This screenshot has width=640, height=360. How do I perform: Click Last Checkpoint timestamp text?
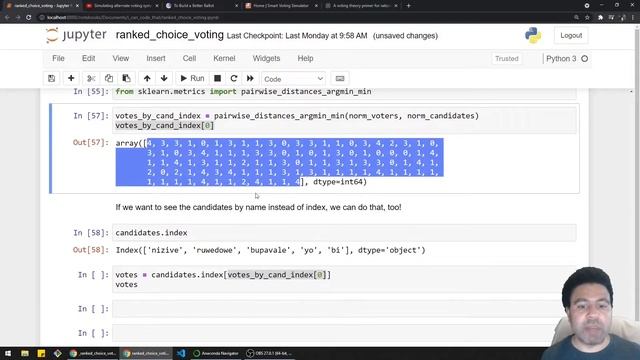pyautogui.click(x=297, y=36)
